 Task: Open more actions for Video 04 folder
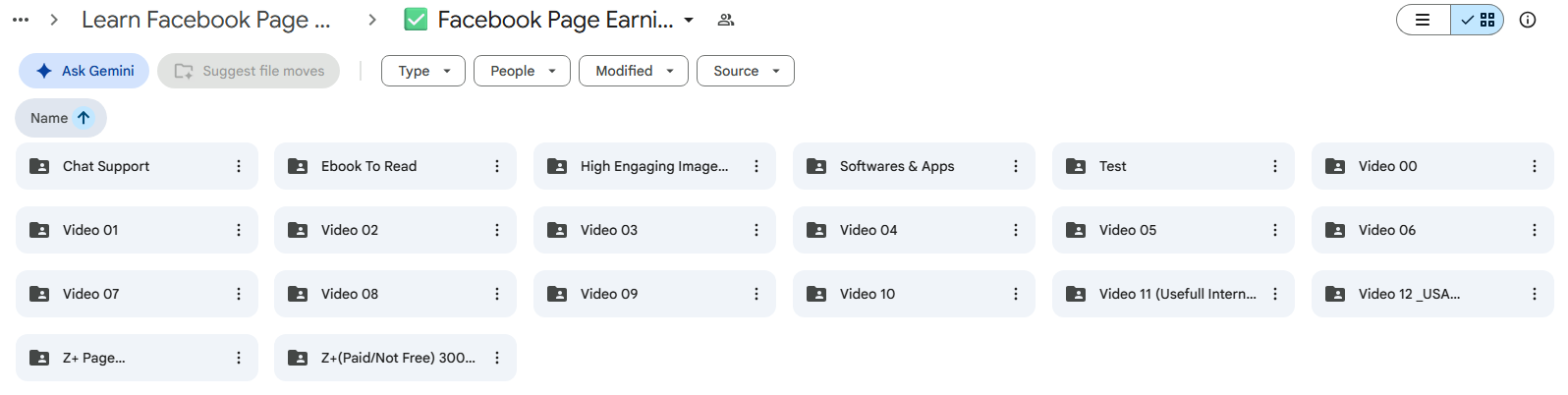tap(1016, 230)
